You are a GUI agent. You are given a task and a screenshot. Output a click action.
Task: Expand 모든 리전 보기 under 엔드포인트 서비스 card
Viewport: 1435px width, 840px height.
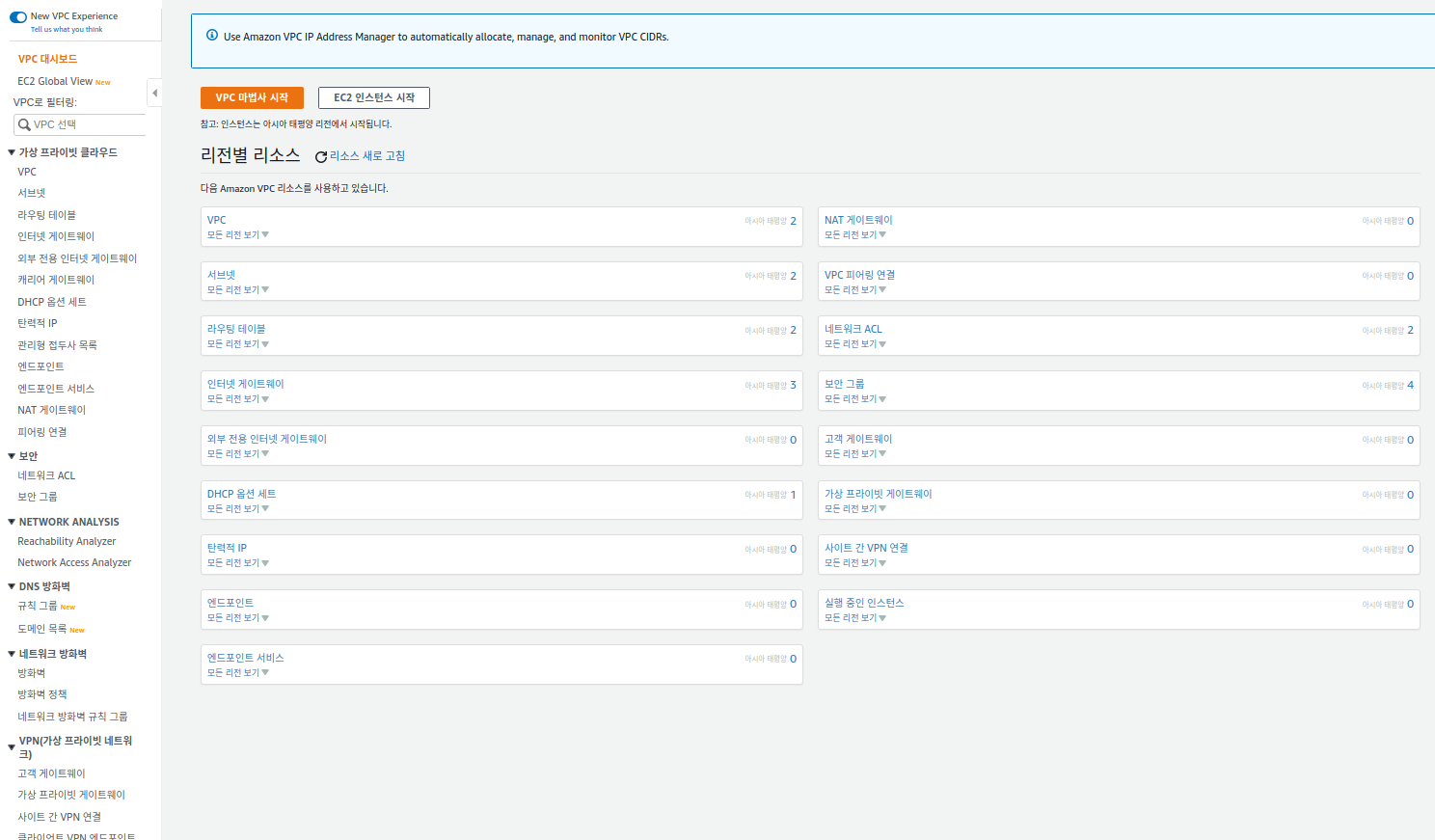[238, 672]
